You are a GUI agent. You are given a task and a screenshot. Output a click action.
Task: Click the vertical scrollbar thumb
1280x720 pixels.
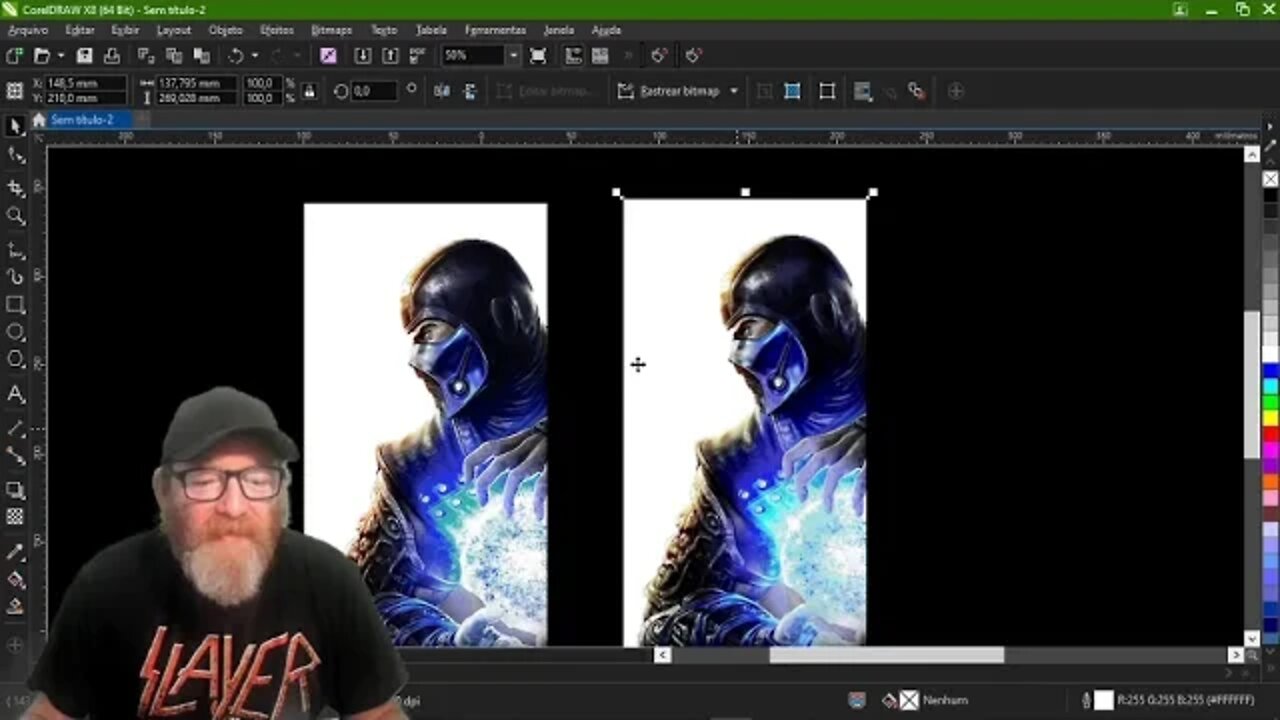click(1252, 384)
